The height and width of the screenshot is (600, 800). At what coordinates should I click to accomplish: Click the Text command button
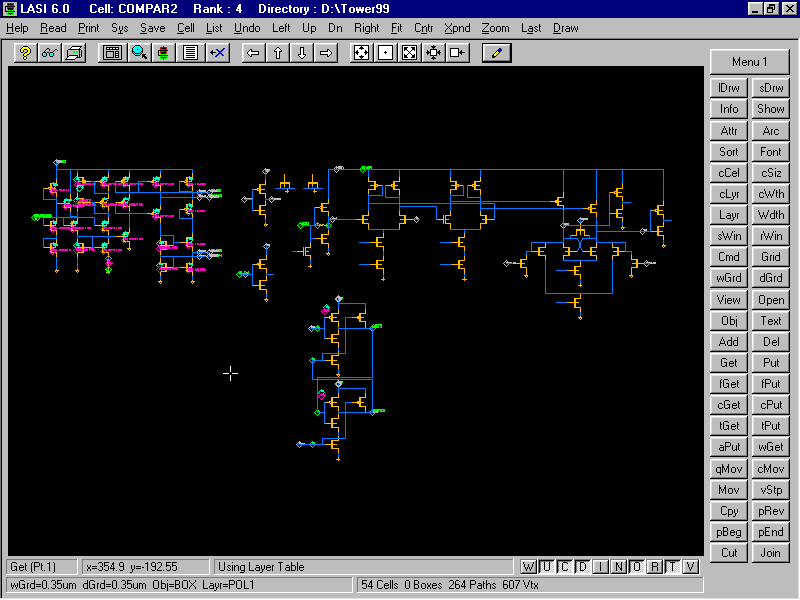(x=770, y=320)
